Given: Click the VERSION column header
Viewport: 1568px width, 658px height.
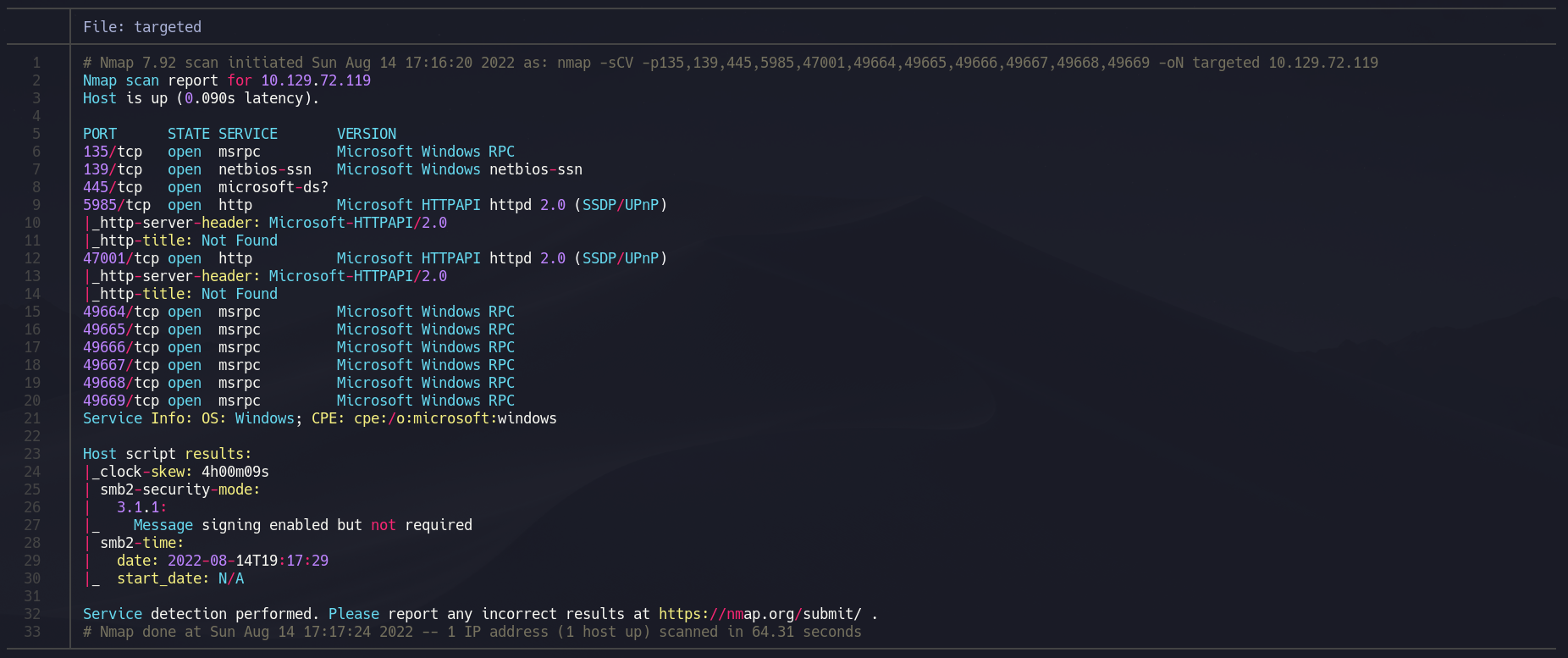Looking at the screenshot, I should [x=367, y=134].
